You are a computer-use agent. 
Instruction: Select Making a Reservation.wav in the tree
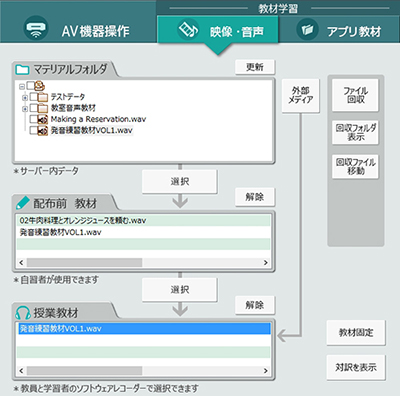point(98,119)
